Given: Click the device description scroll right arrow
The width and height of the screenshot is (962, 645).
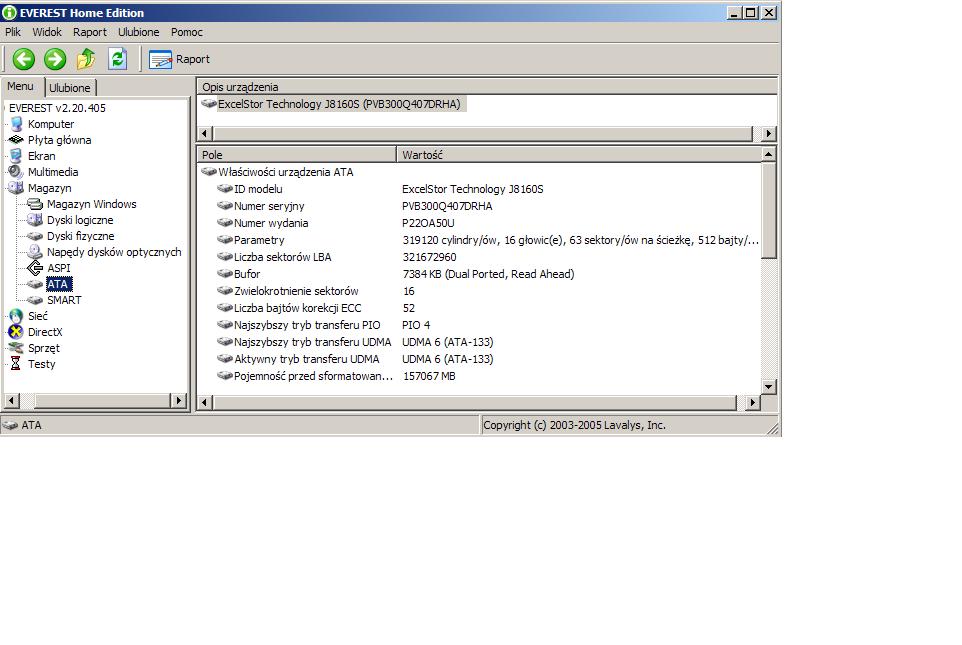Looking at the screenshot, I should click(x=769, y=133).
